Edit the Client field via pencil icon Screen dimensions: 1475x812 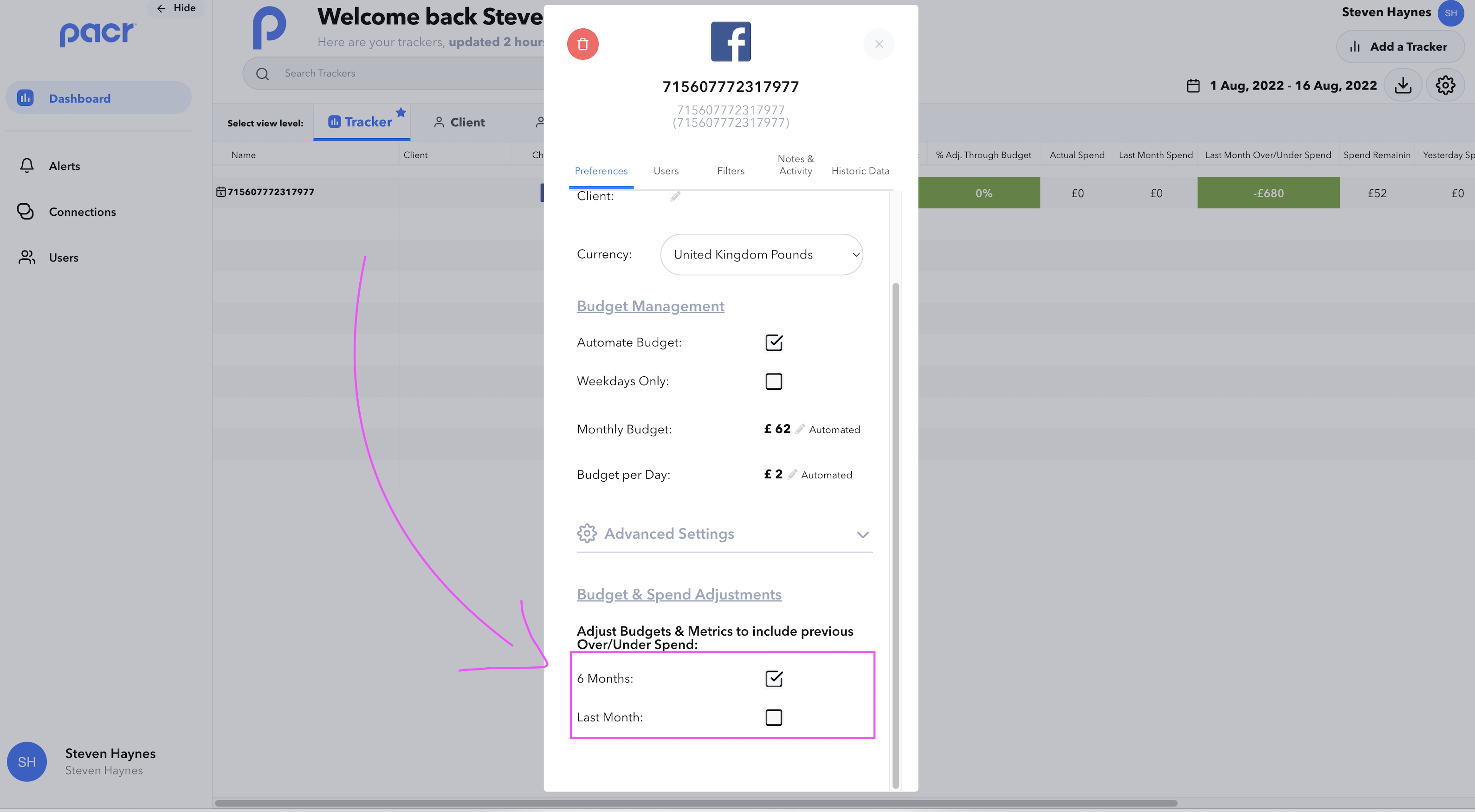(675, 196)
